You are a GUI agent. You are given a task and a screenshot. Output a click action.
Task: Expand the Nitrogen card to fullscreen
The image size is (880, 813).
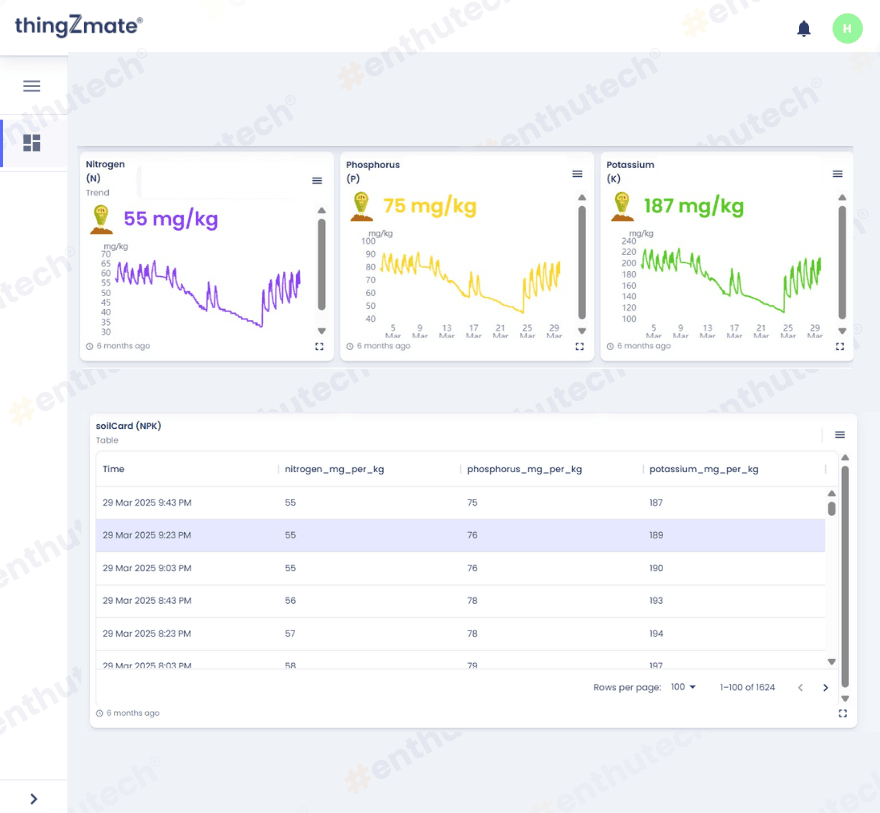click(x=319, y=346)
